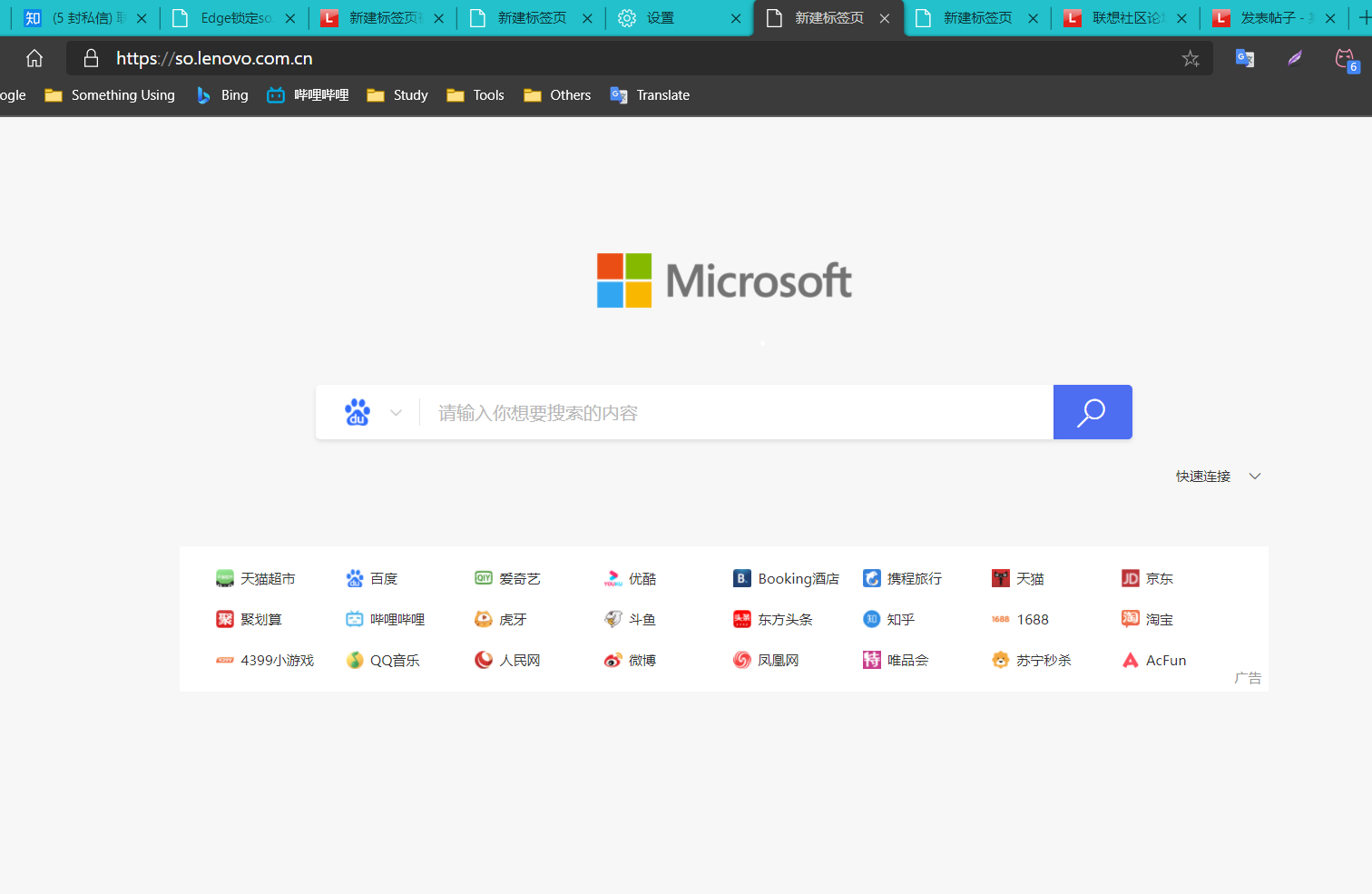Click the 虎牙 icon
This screenshot has height=894, width=1372.
484,619
